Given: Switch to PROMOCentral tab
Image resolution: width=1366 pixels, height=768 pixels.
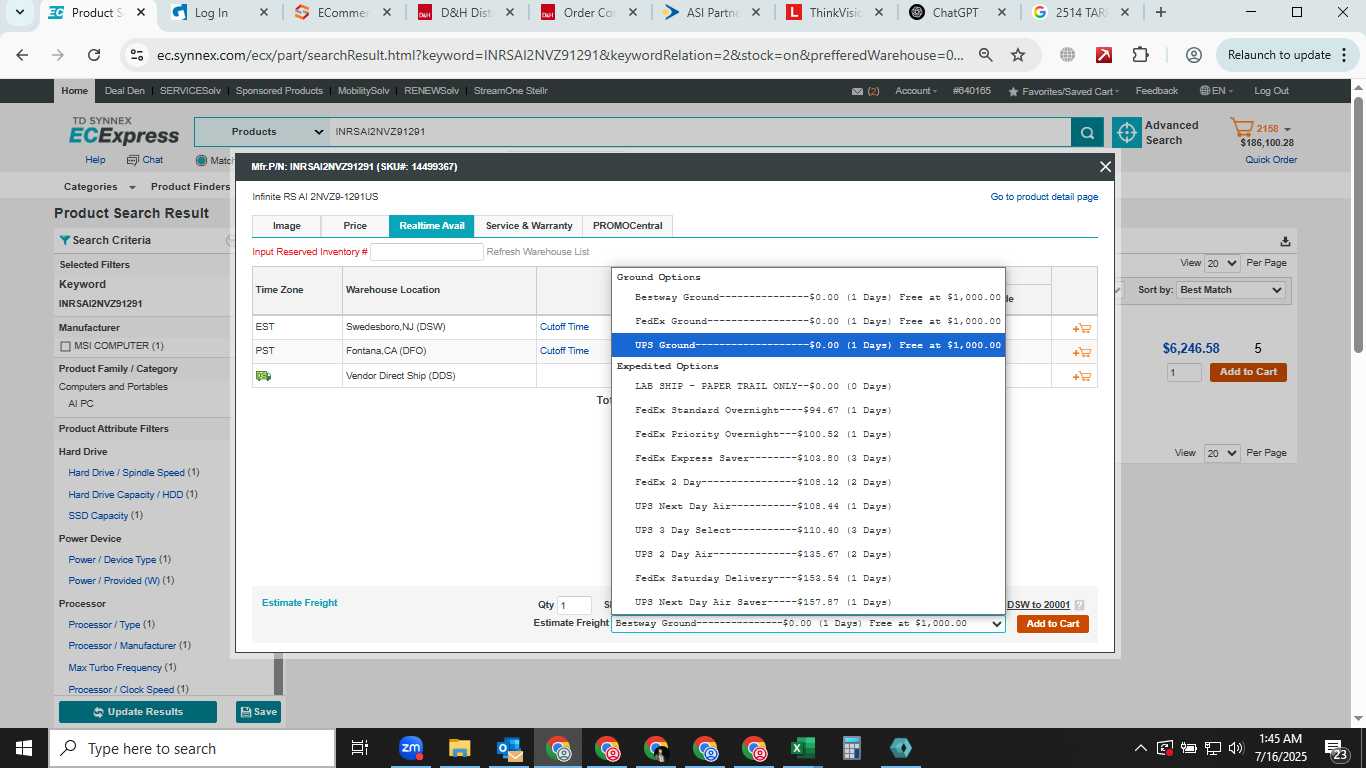Looking at the screenshot, I should [x=628, y=226].
